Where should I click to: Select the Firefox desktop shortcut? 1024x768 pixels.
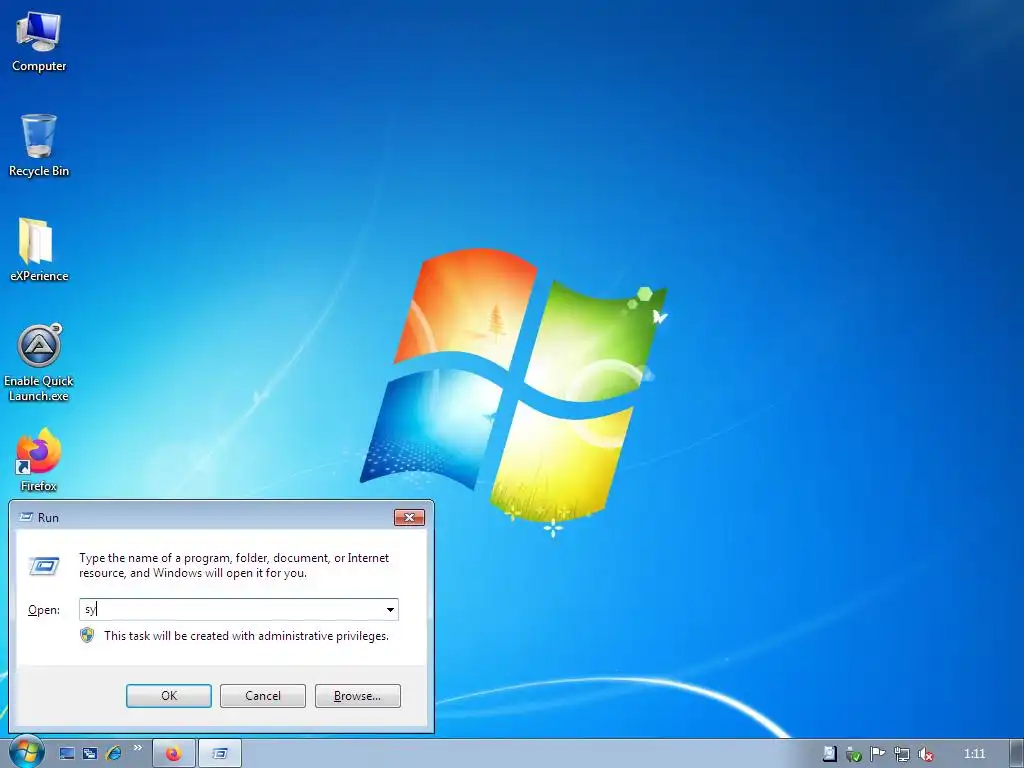(39, 460)
